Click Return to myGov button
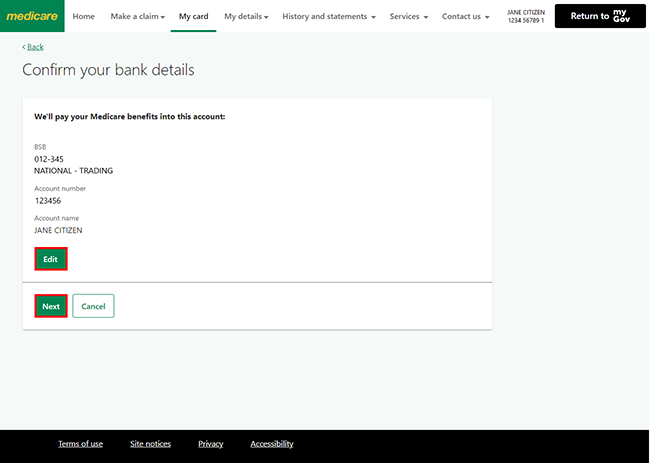 (x=600, y=16)
